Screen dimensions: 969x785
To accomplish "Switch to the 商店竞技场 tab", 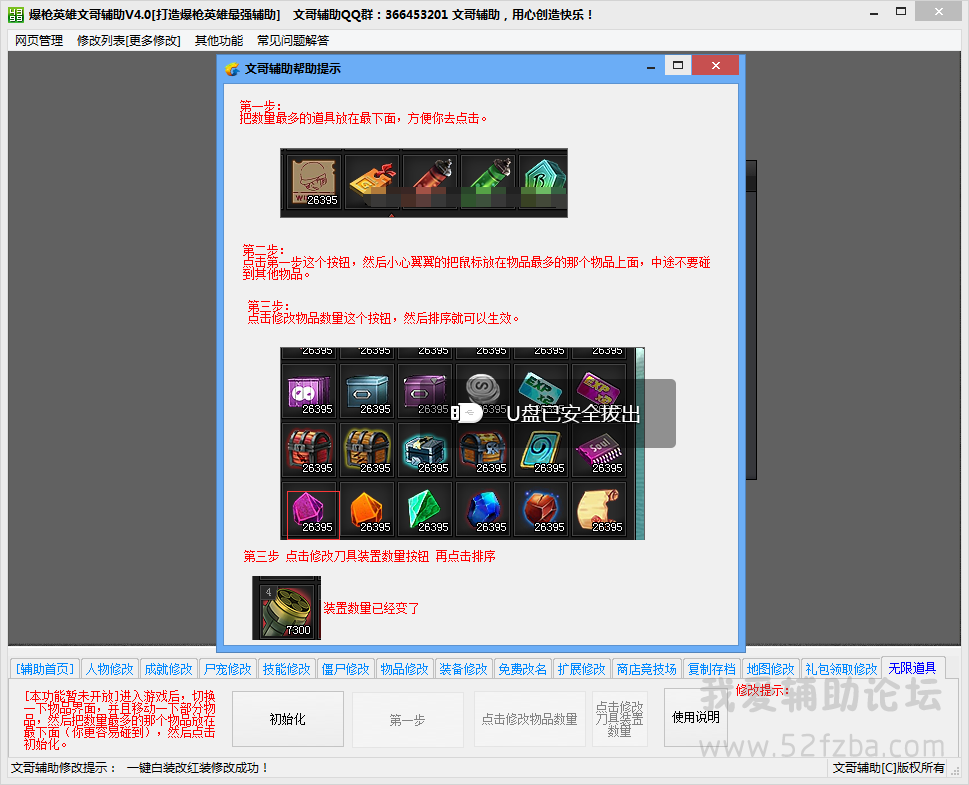I will (x=646, y=669).
